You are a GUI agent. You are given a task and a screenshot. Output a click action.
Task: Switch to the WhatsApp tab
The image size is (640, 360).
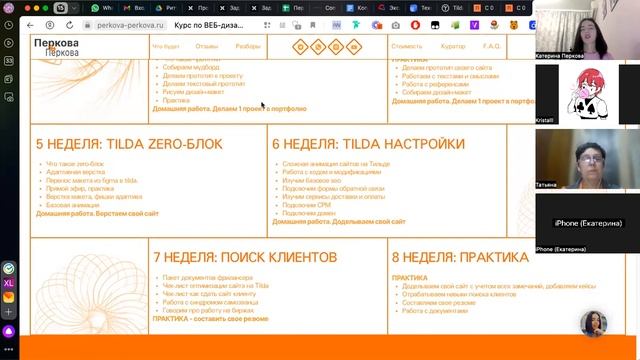102,8
